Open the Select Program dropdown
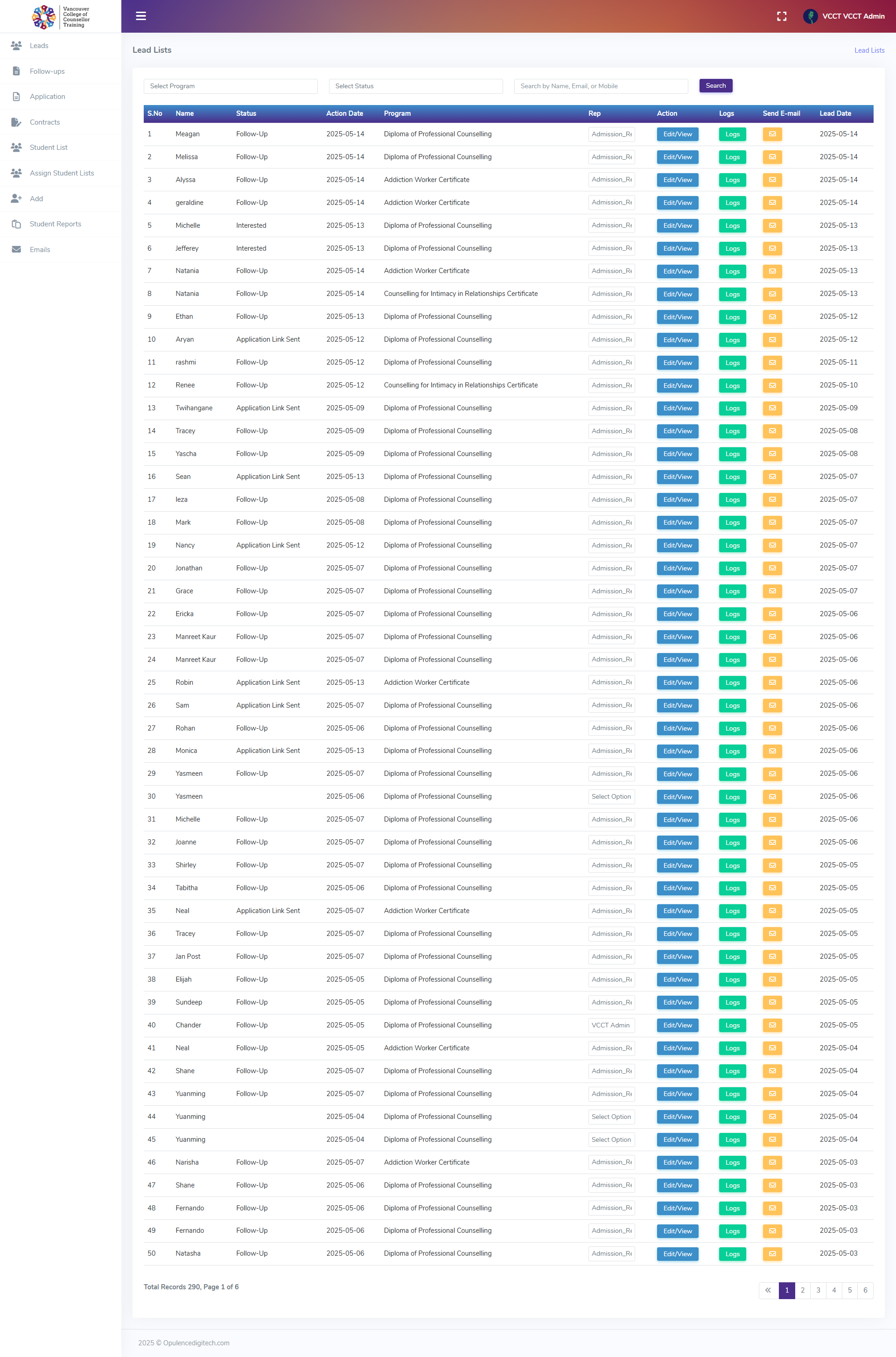Image resolution: width=896 pixels, height=1357 pixels. [x=230, y=86]
